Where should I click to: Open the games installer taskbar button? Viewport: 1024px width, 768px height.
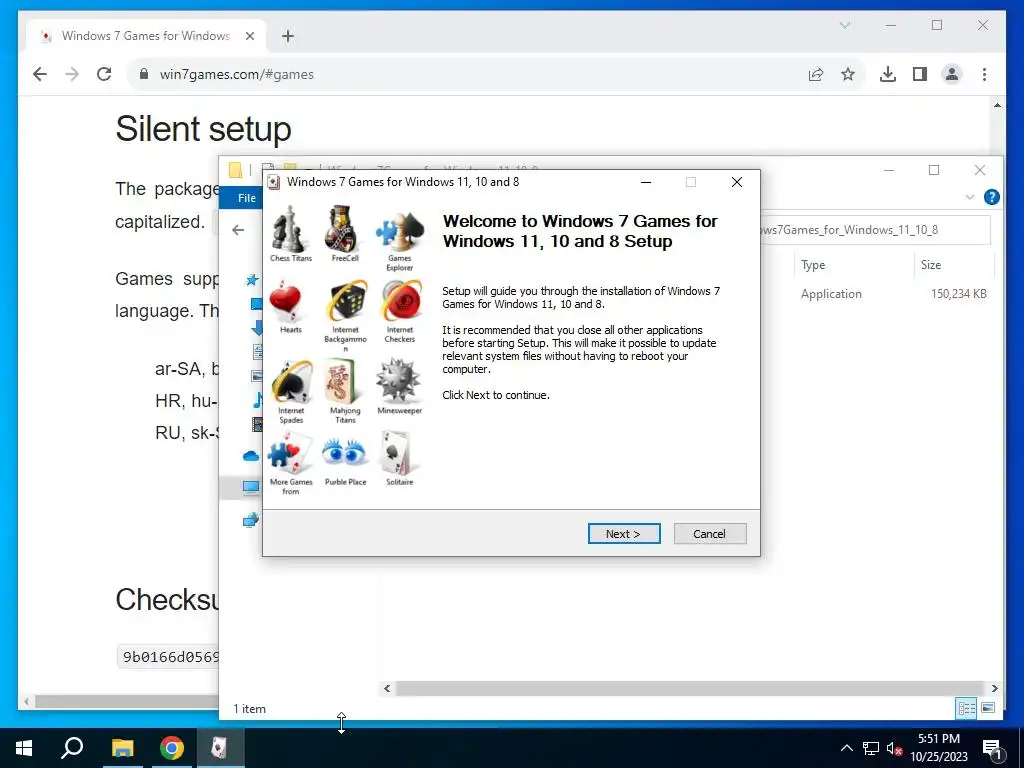pos(220,748)
